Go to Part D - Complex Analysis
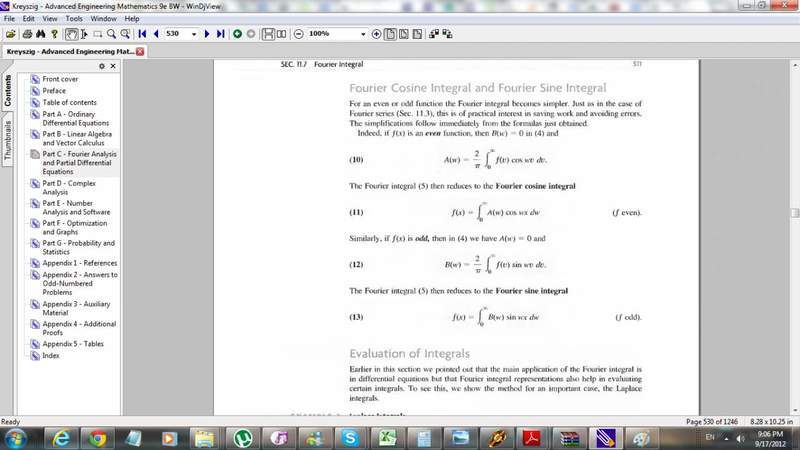Image resolution: width=800 pixels, height=450 pixels. click(69, 188)
